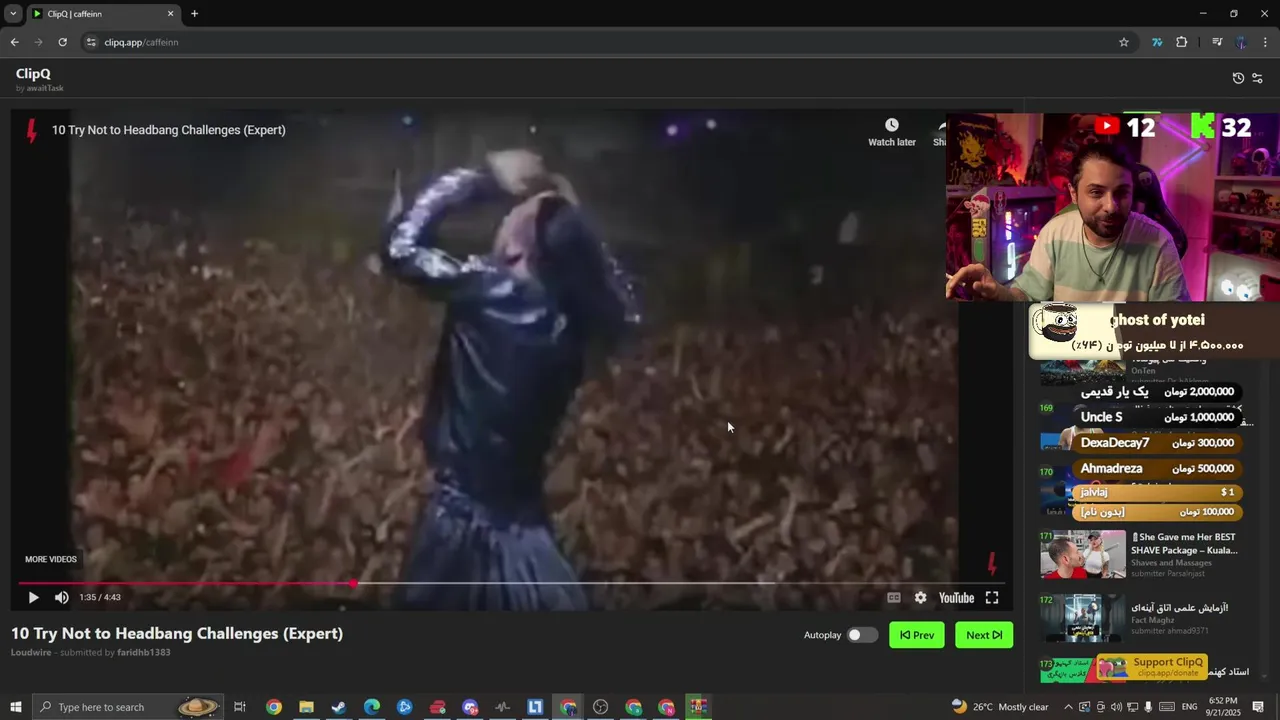Viewport: 1280px width, 720px height.
Task: Enter fullscreen video mode
Action: point(992,598)
